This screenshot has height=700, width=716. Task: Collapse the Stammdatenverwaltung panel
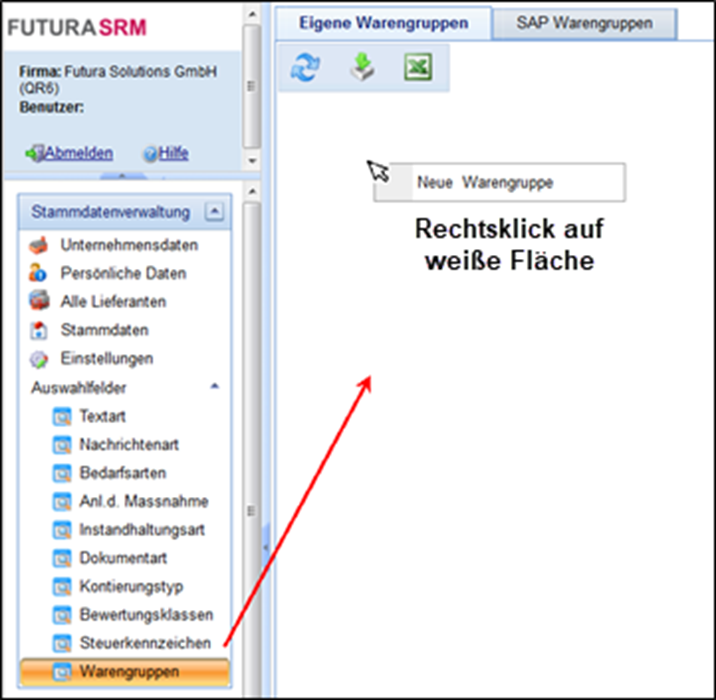click(214, 211)
